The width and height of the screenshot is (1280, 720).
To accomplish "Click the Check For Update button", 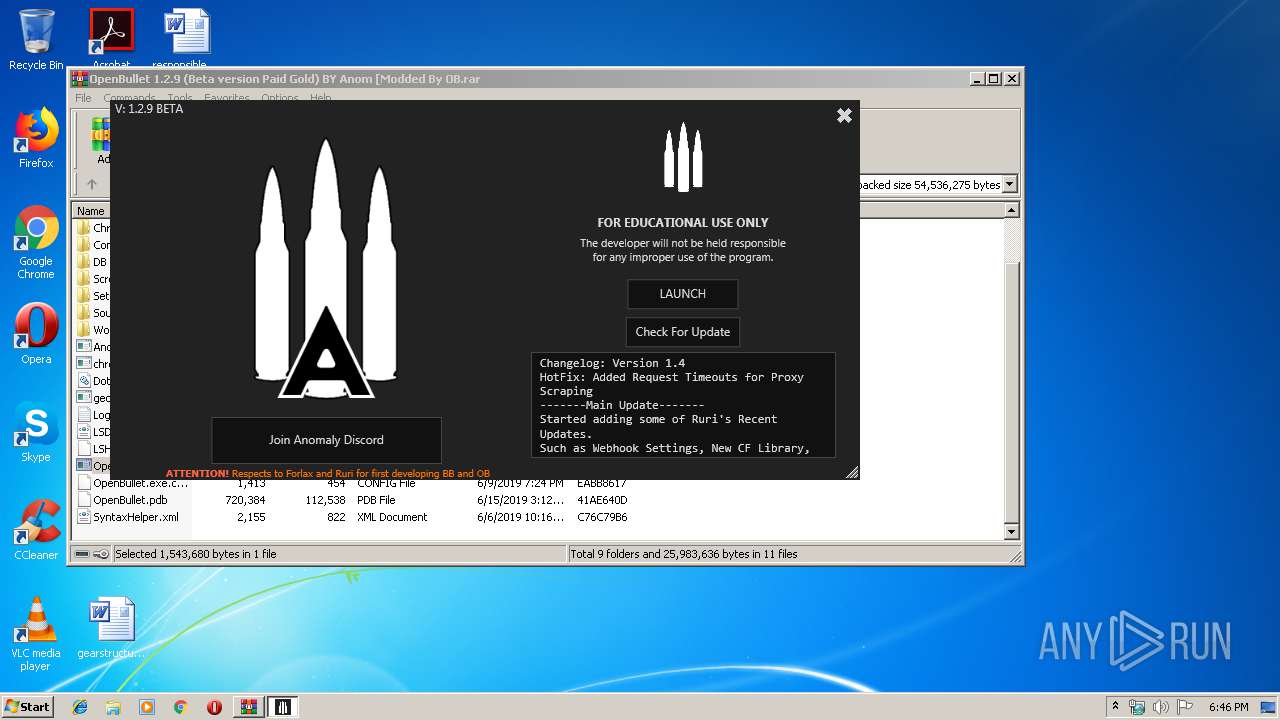I will [x=683, y=332].
